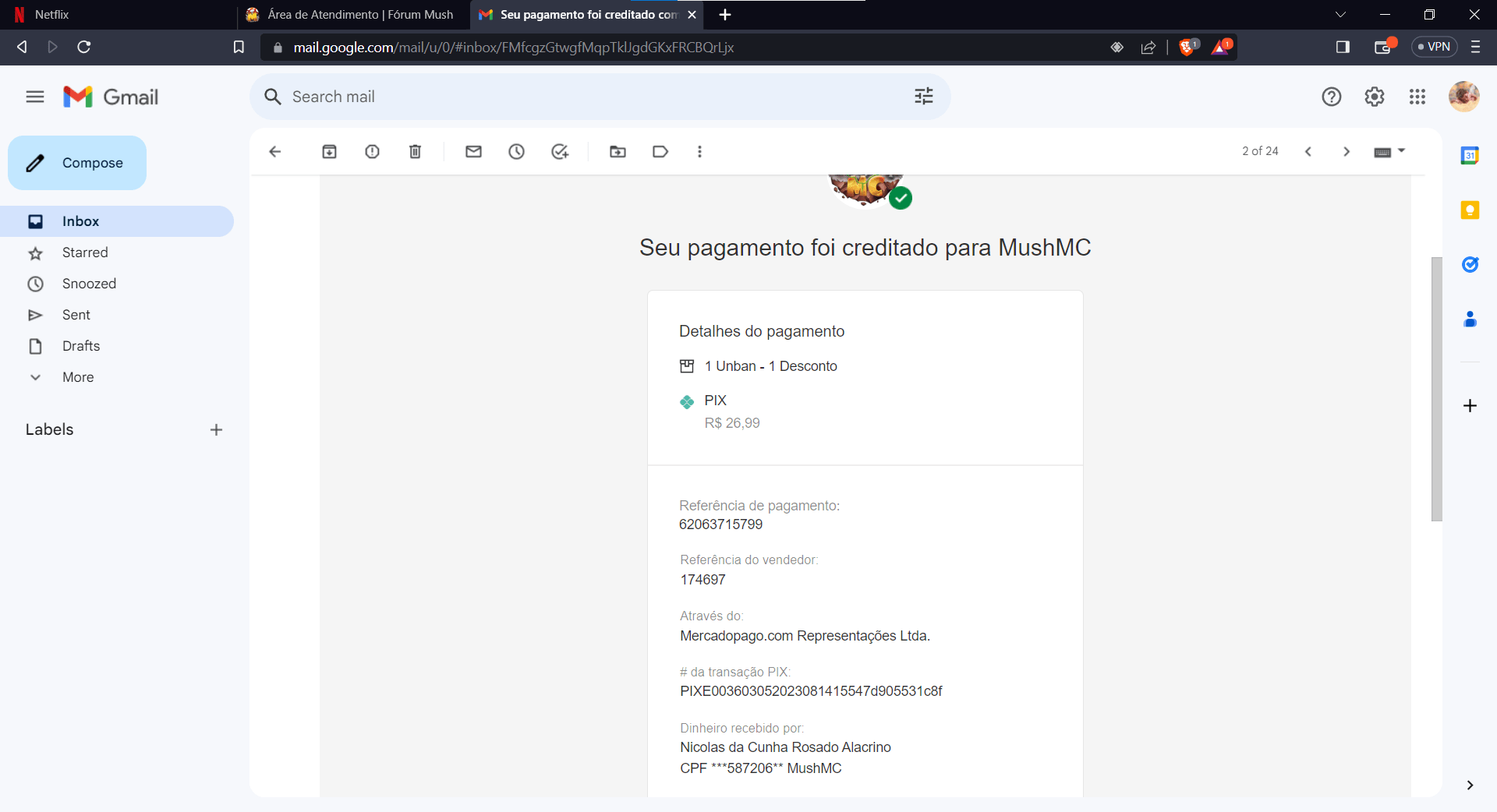Open new browser tab
The height and width of the screenshot is (812, 1497).
[x=725, y=15]
